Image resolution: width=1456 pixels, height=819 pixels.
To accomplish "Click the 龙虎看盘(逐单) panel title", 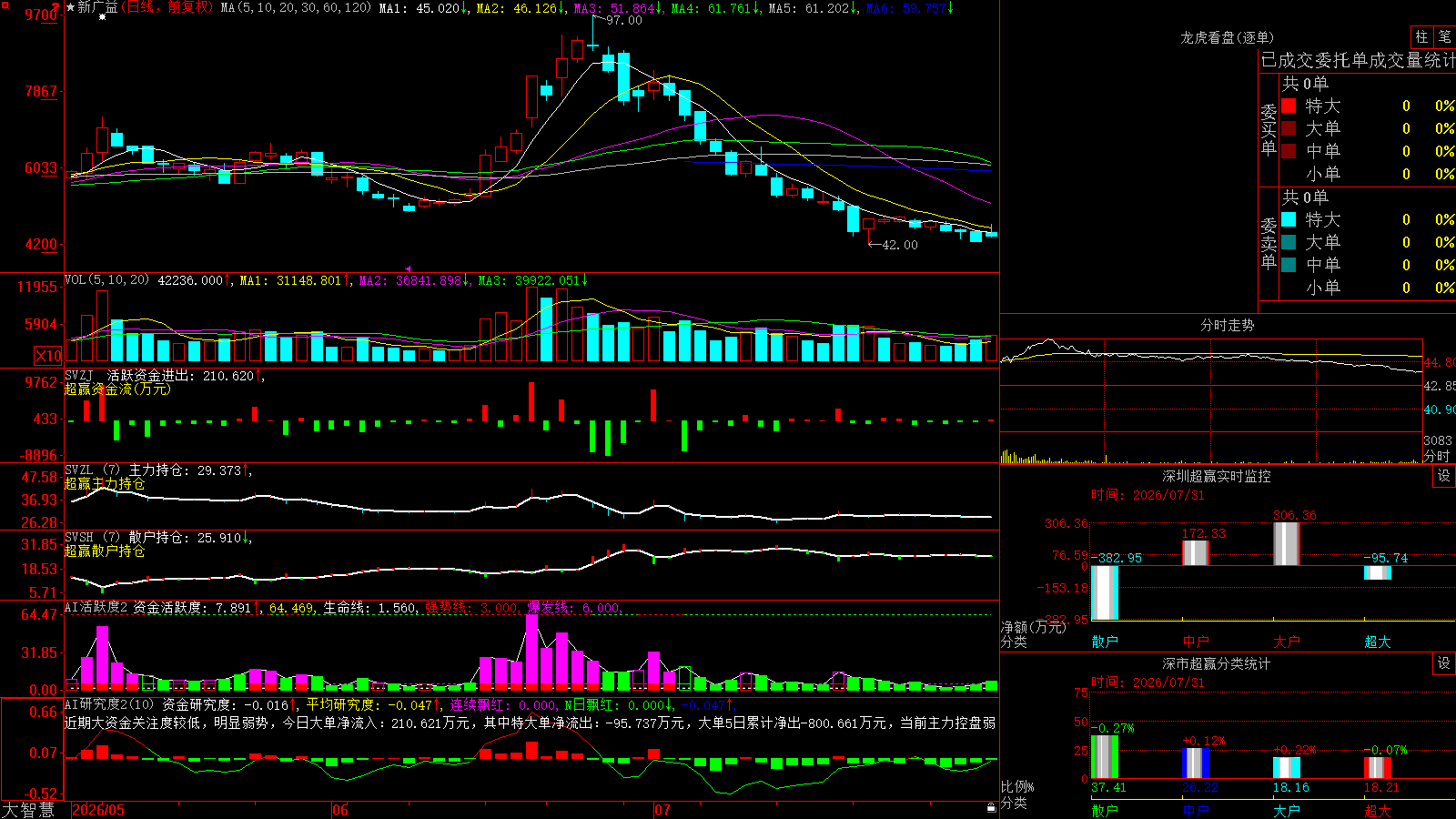I will pos(1227,37).
